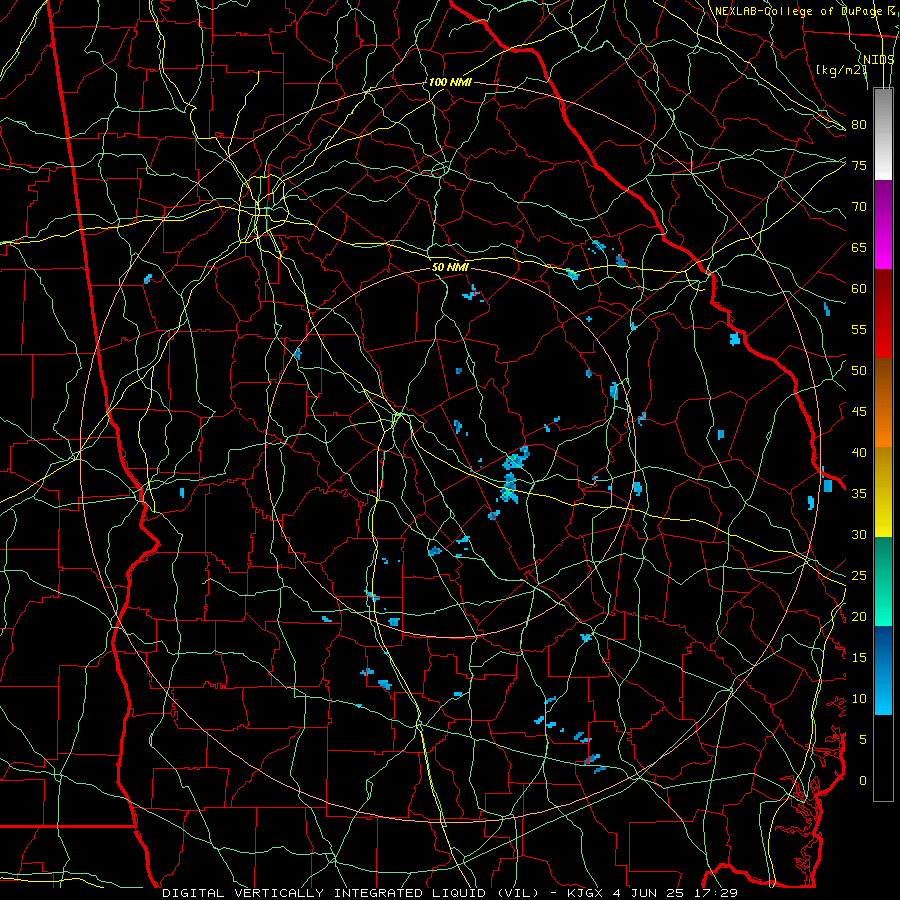Click the 50 value on the color scale
The height and width of the screenshot is (900, 900).
point(859,371)
